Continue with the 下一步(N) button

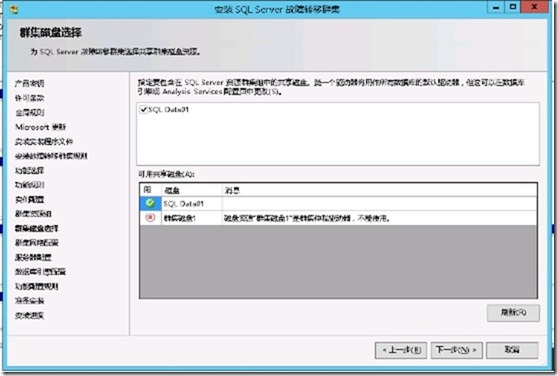[x=457, y=350]
